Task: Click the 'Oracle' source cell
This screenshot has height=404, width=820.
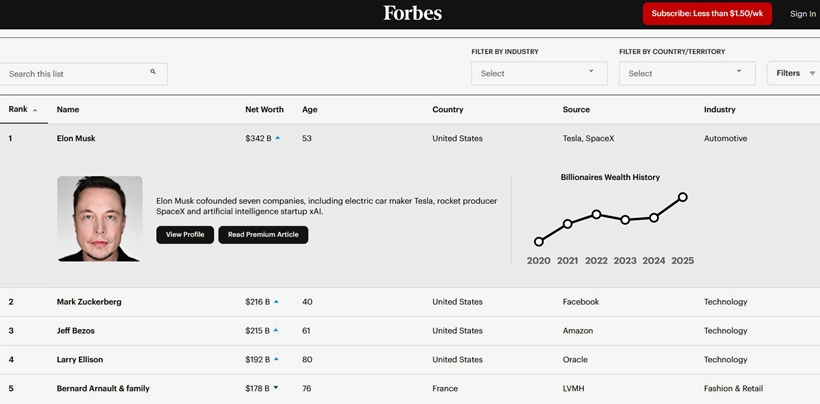Action: click(x=575, y=360)
